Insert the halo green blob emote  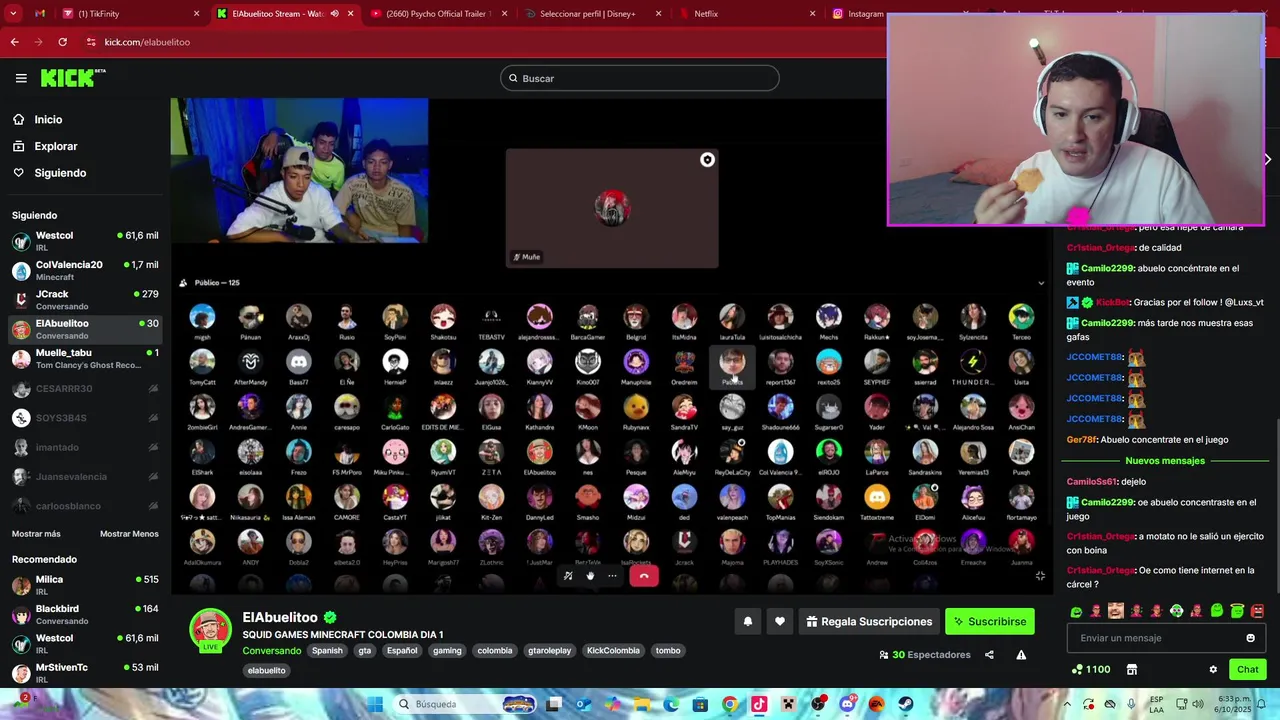[1237, 611]
